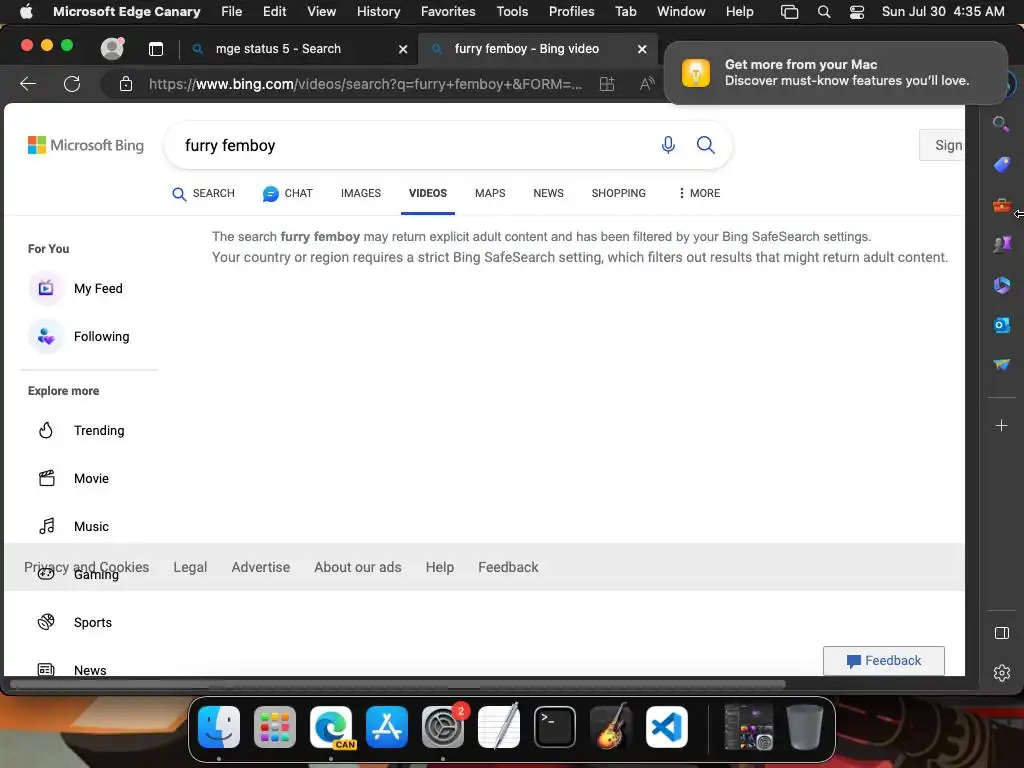The image size is (1024, 768).
Task: Open the Favorites menu
Action: pos(448,12)
